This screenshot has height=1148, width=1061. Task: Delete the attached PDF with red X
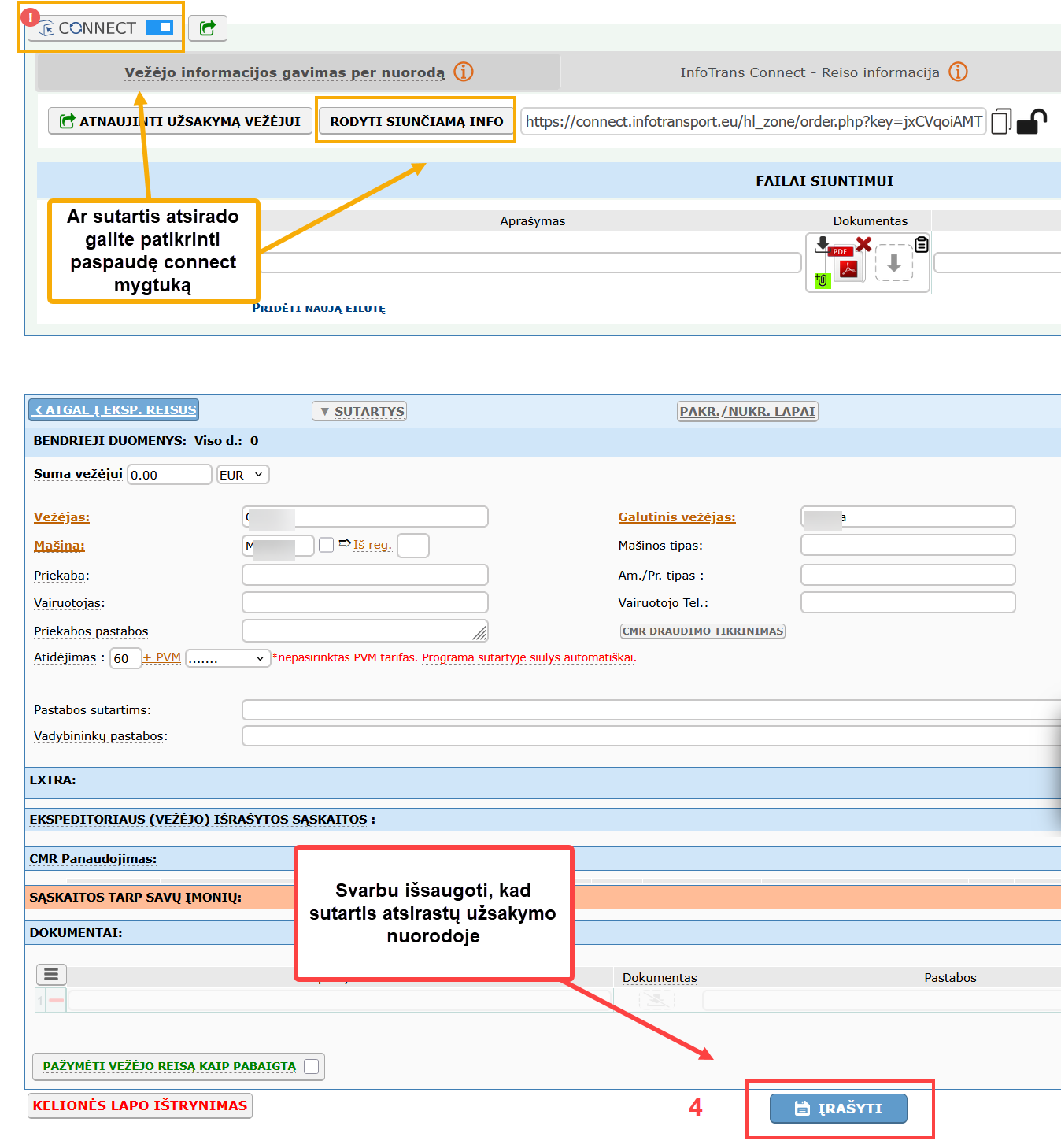pos(863,244)
